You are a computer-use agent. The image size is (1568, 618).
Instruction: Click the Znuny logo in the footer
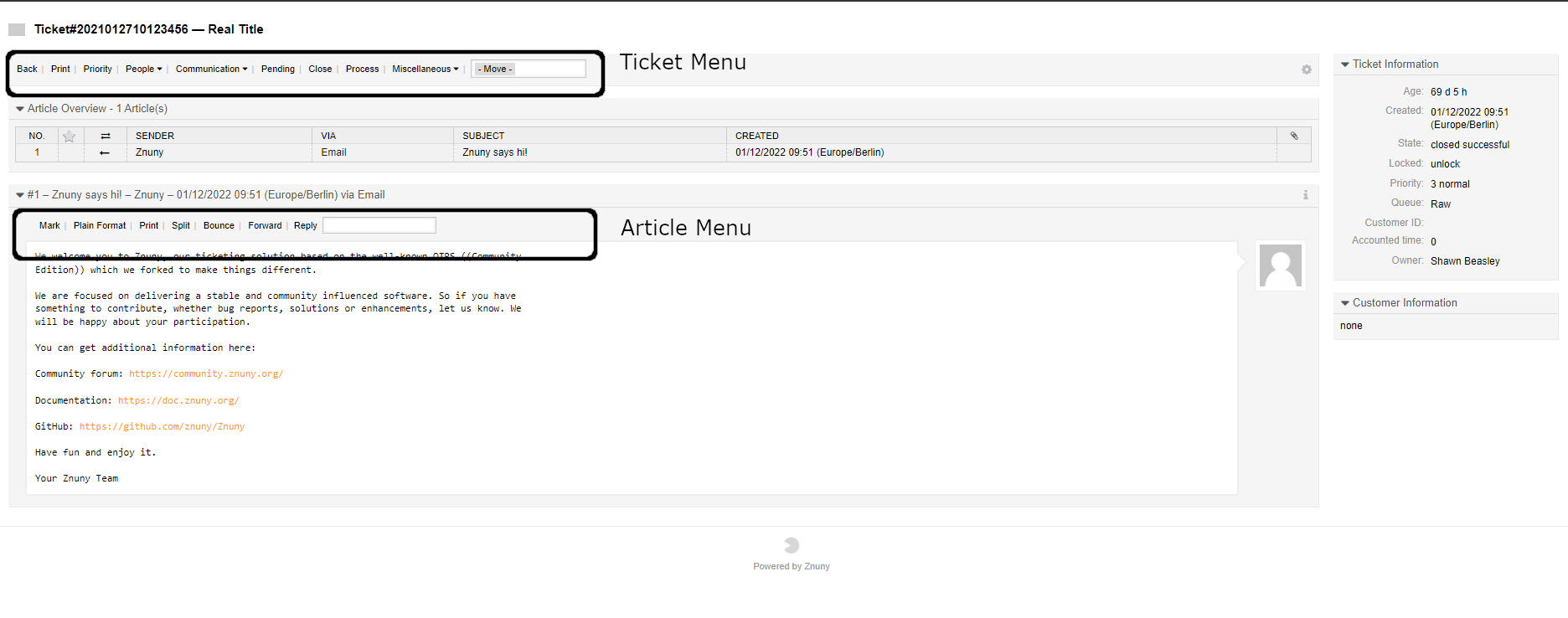coord(792,545)
